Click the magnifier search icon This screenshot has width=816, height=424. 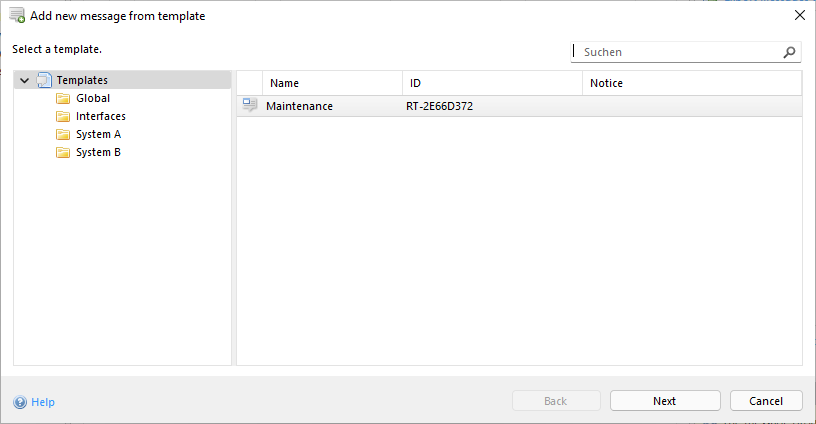pyautogui.click(x=789, y=52)
